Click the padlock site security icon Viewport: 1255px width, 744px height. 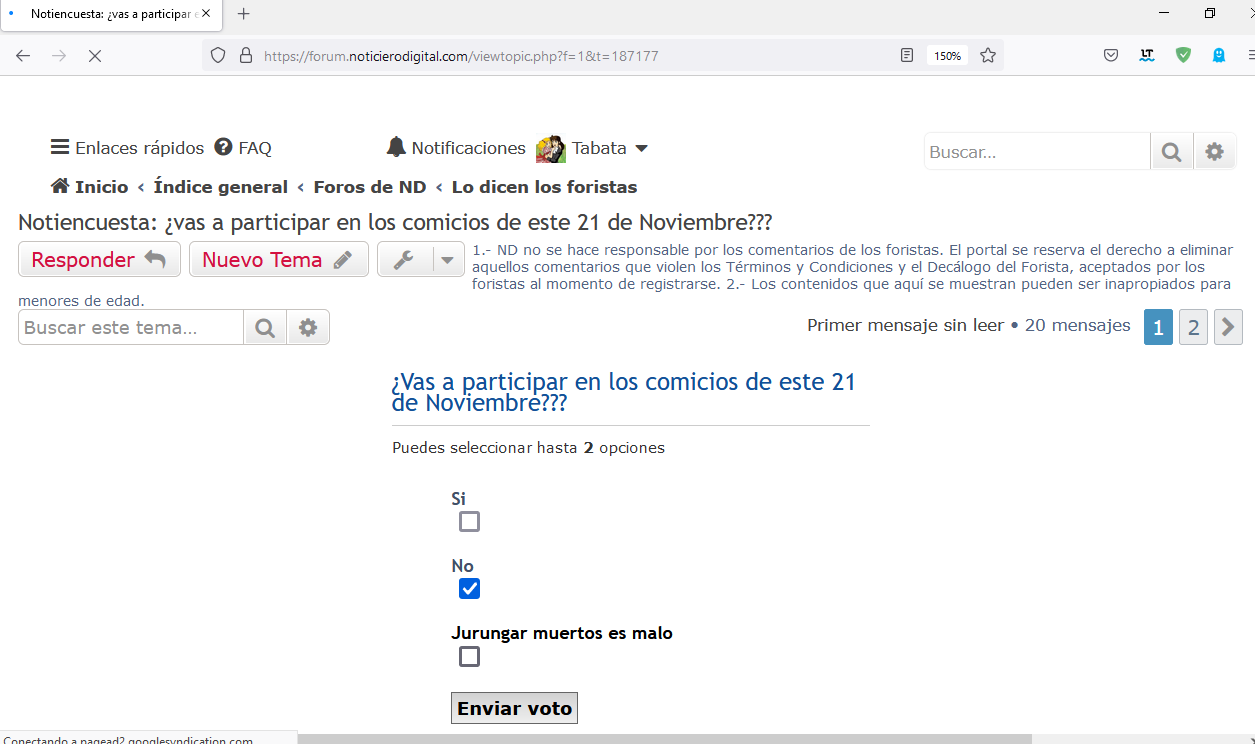246,56
